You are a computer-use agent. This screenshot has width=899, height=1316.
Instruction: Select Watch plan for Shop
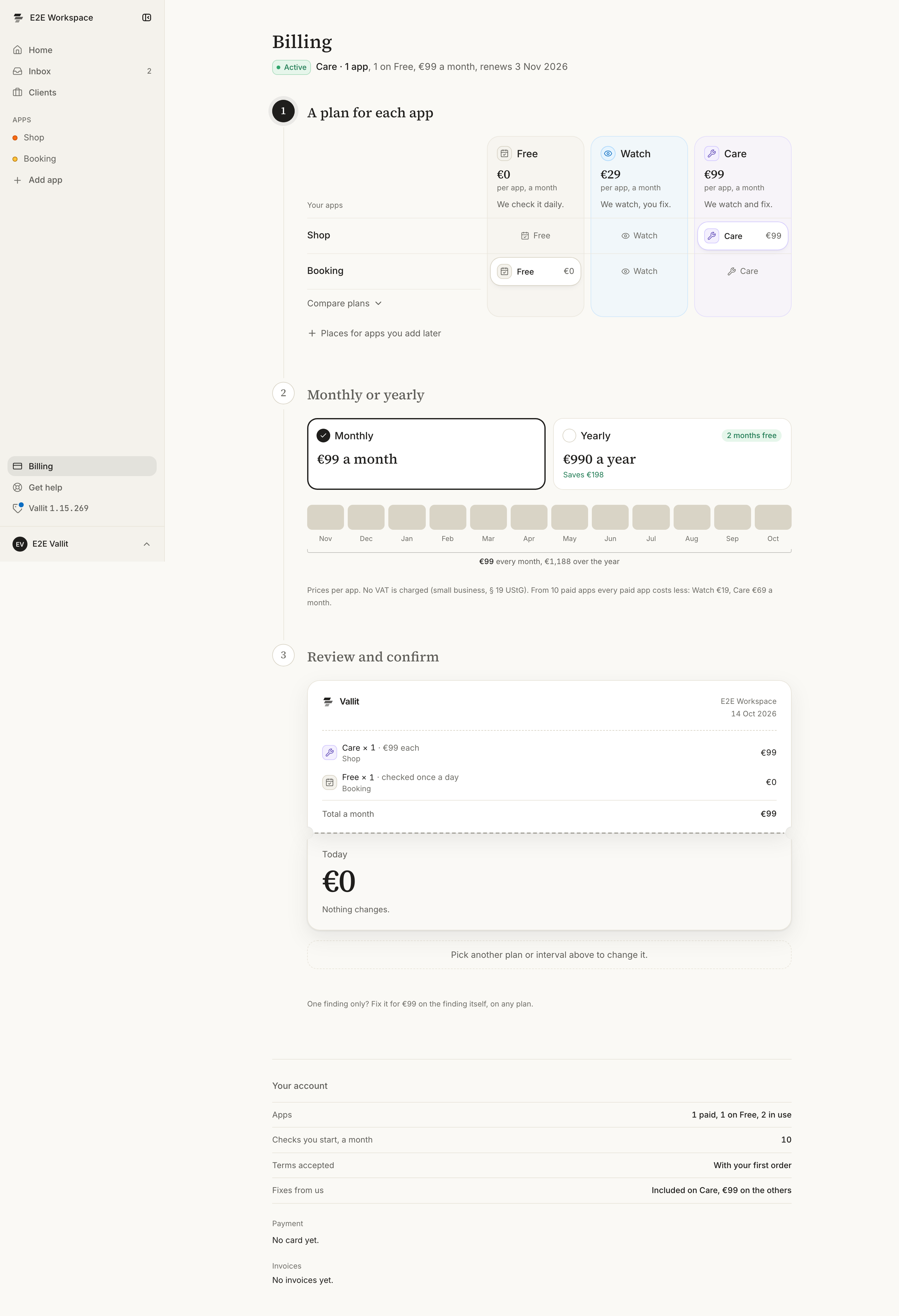(639, 236)
